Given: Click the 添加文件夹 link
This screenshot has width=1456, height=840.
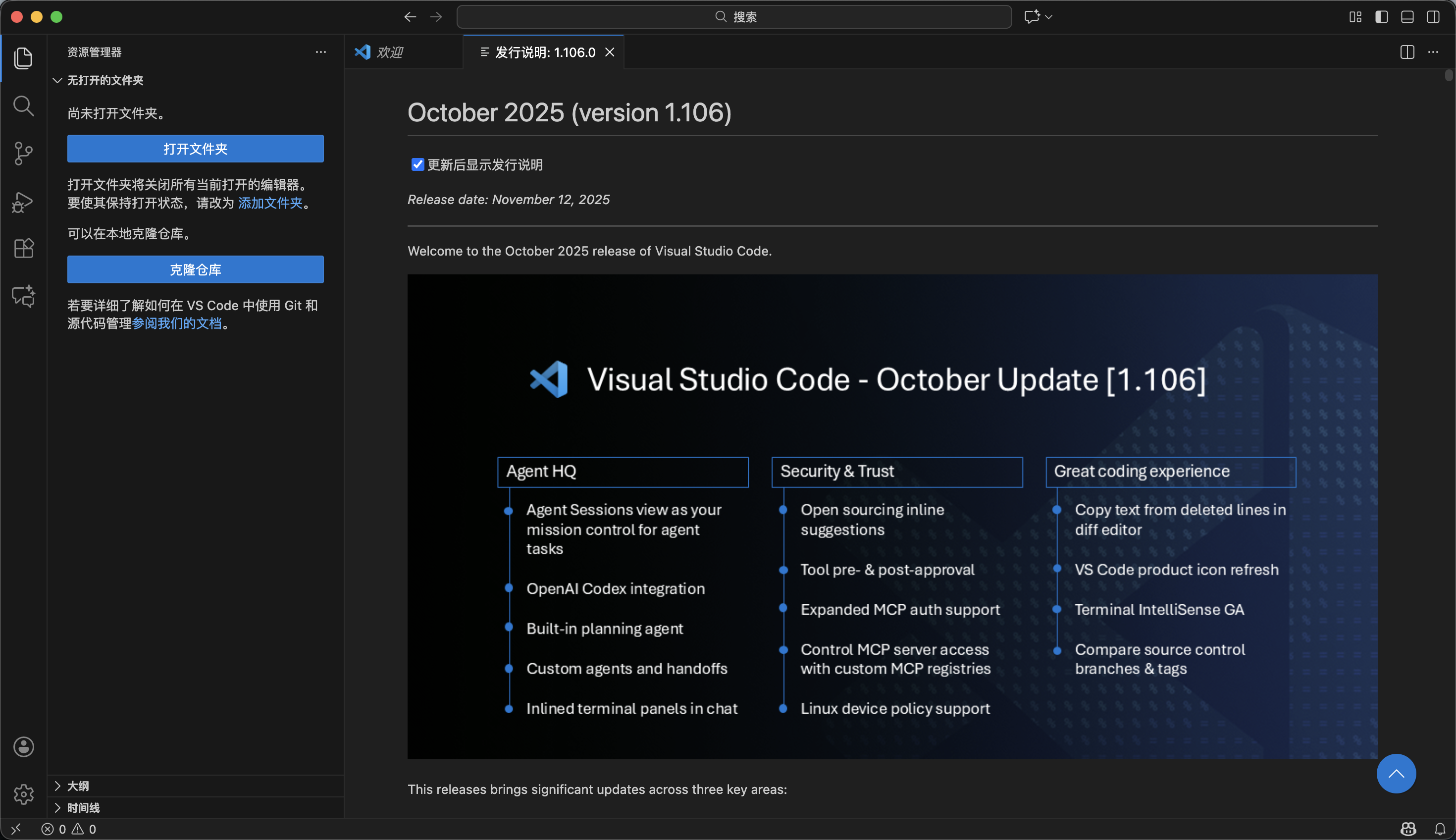Looking at the screenshot, I should [270, 203].
